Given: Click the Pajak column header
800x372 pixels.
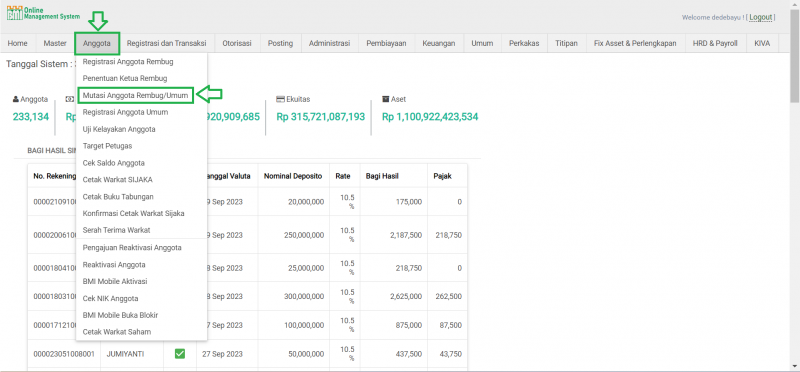Looking at the screenshot, I should 442,176.
